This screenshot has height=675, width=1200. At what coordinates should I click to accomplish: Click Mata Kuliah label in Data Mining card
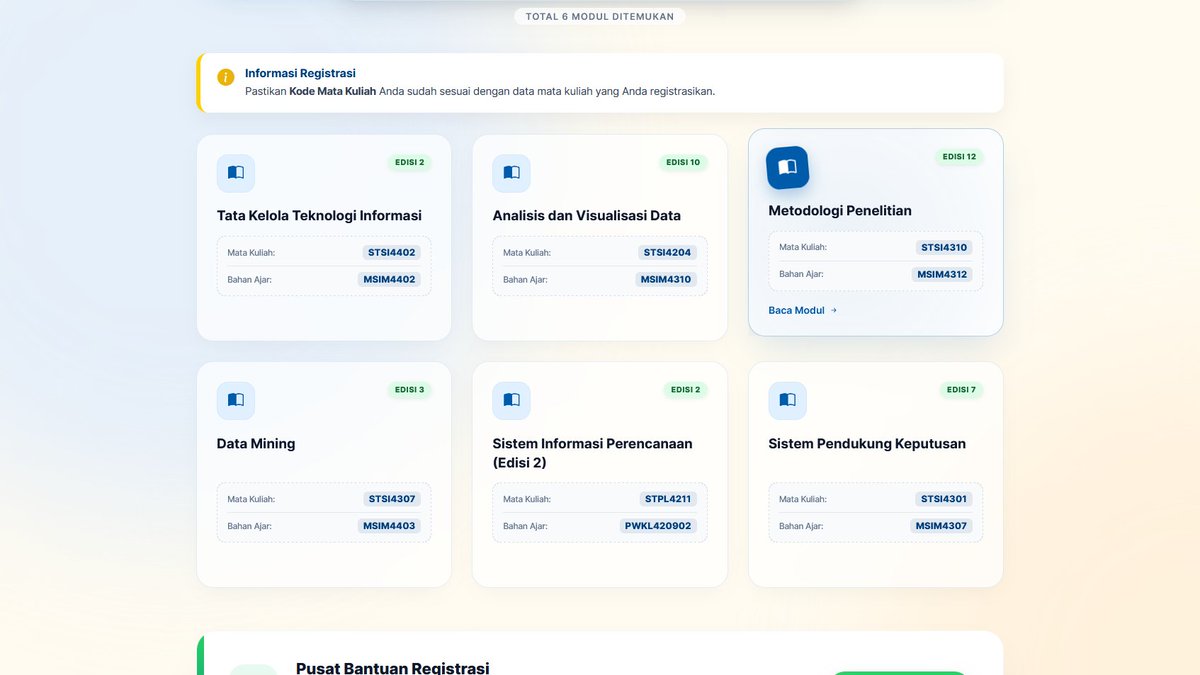251,499
